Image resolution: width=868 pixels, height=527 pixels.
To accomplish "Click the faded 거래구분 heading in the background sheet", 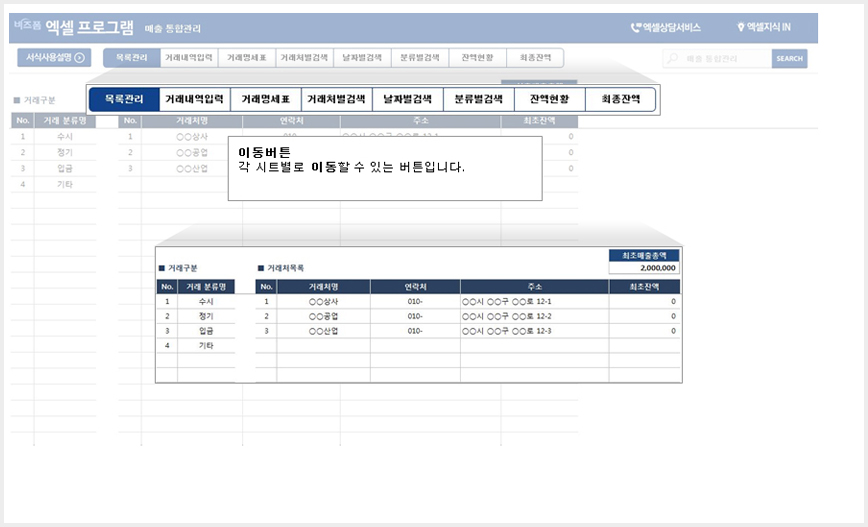I will [39, 100].
